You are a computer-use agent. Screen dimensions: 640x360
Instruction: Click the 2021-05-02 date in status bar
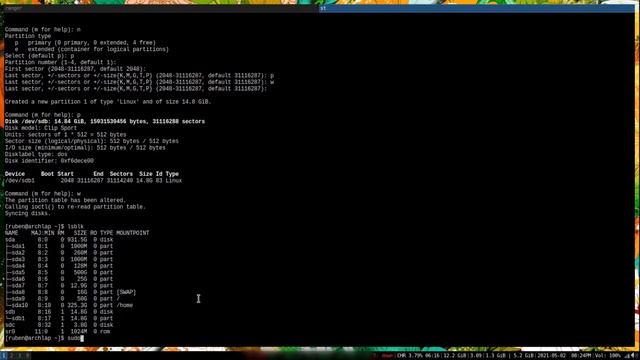pyautogui.click(x=550, y=356)
